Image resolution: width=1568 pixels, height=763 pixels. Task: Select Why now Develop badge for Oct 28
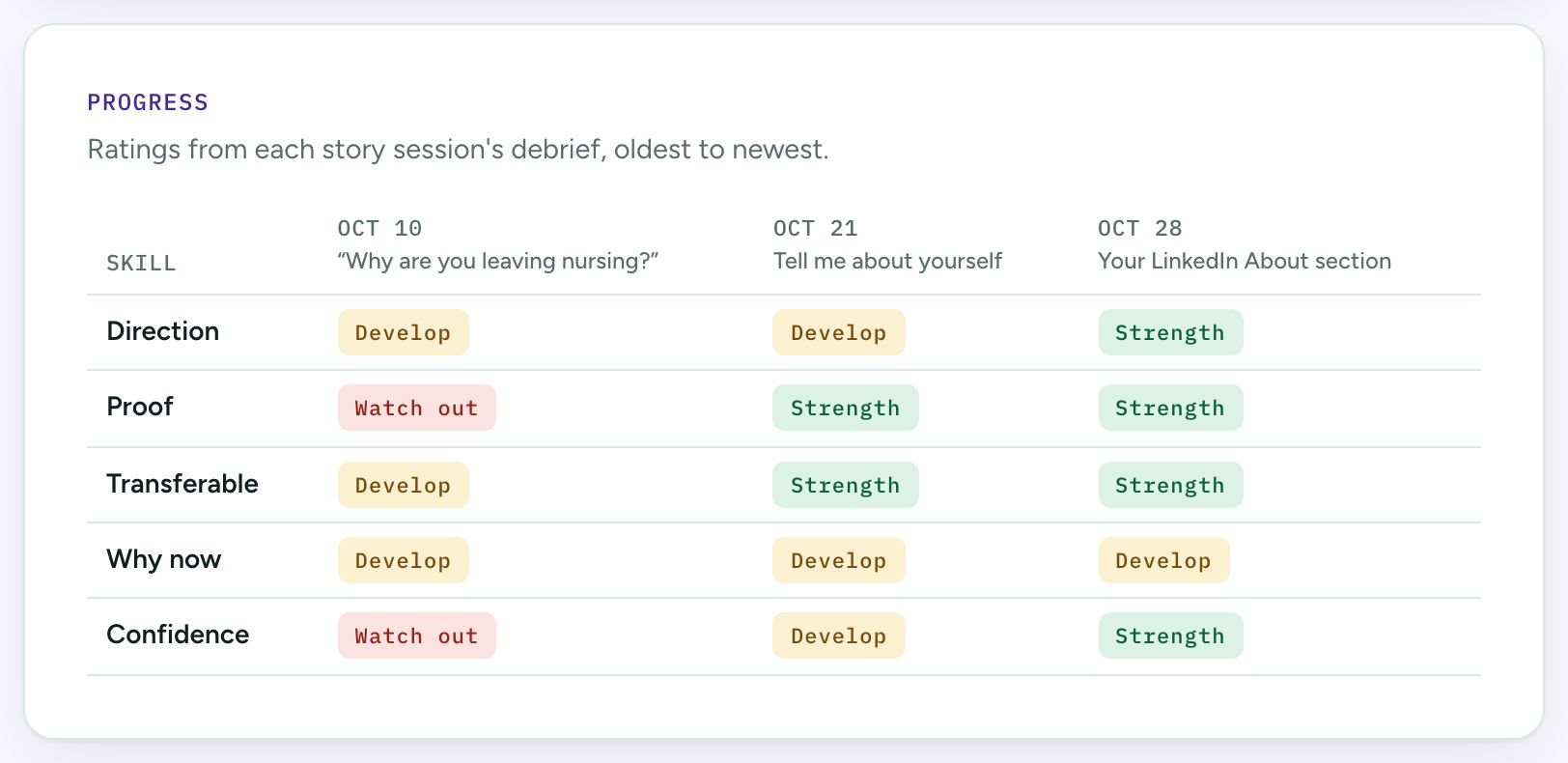(1163, 560)
